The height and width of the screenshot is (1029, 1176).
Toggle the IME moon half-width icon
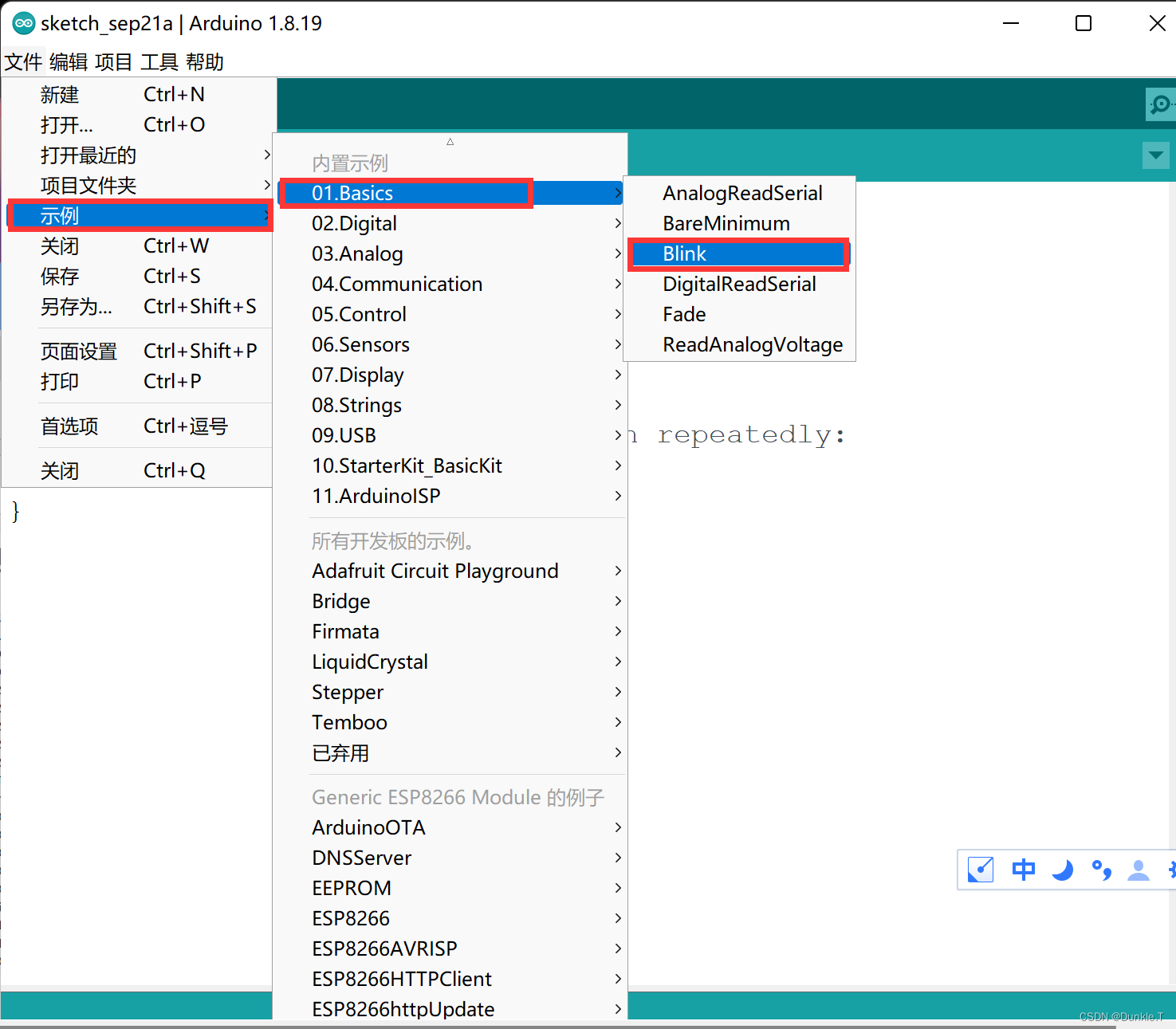tap(1062, 870)
